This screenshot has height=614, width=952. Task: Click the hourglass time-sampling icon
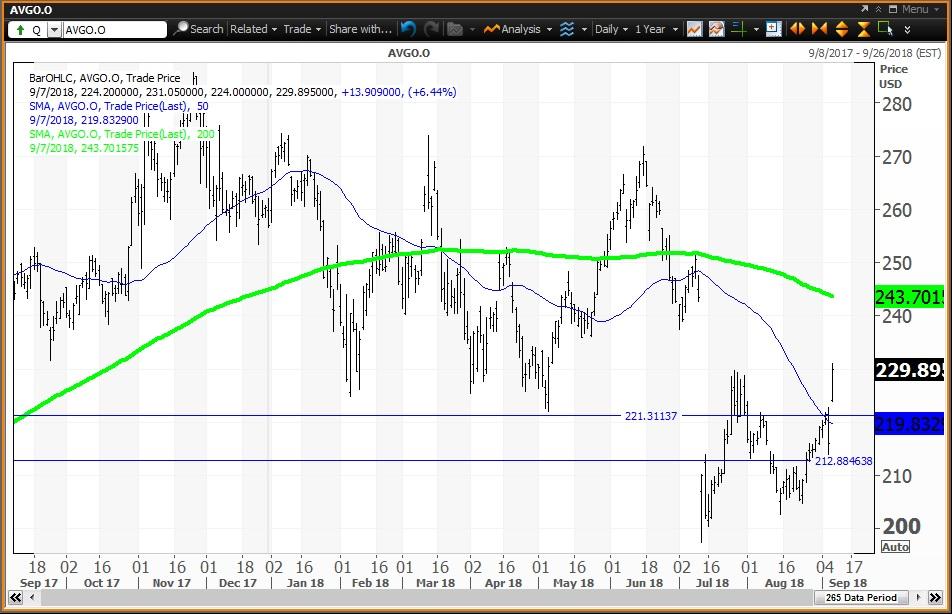pos(864,29)
